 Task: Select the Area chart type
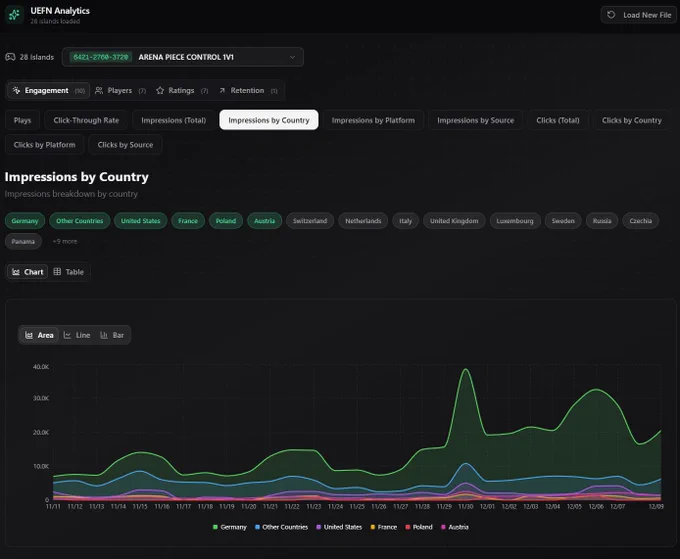(x=39, y=335)
